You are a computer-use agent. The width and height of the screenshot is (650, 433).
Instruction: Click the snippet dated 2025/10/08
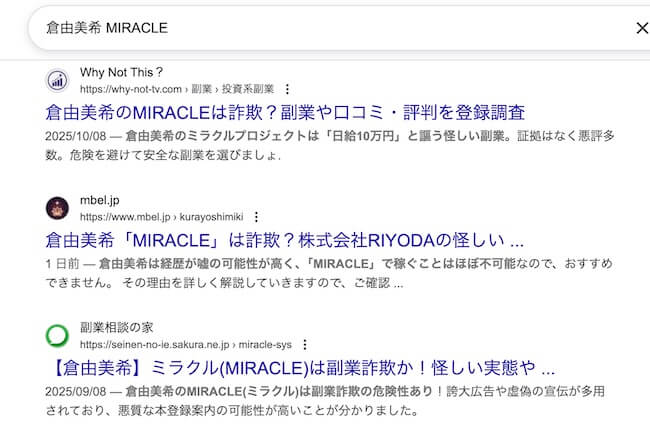(x=330, y=145)
